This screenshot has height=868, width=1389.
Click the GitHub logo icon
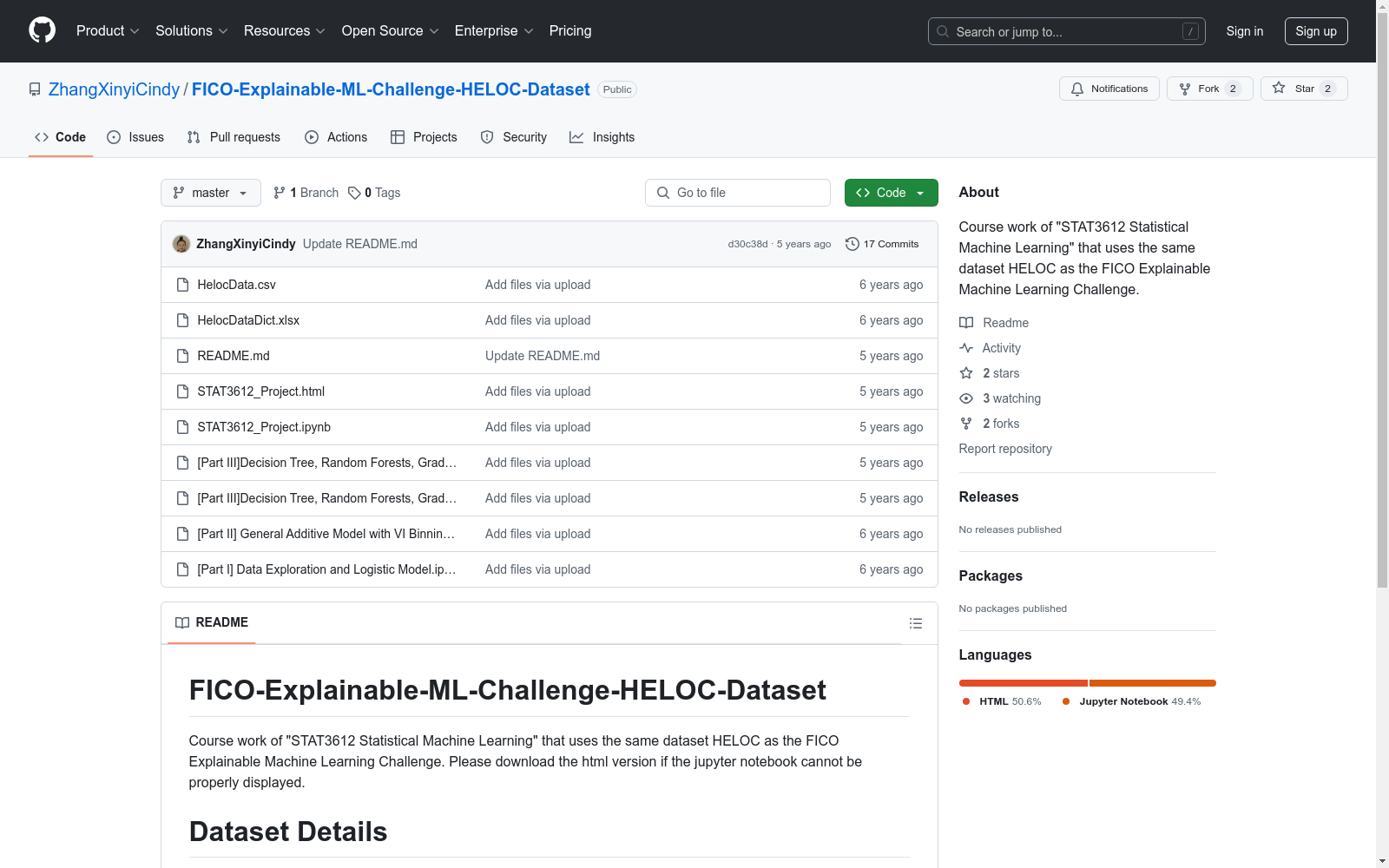point(42,30)
